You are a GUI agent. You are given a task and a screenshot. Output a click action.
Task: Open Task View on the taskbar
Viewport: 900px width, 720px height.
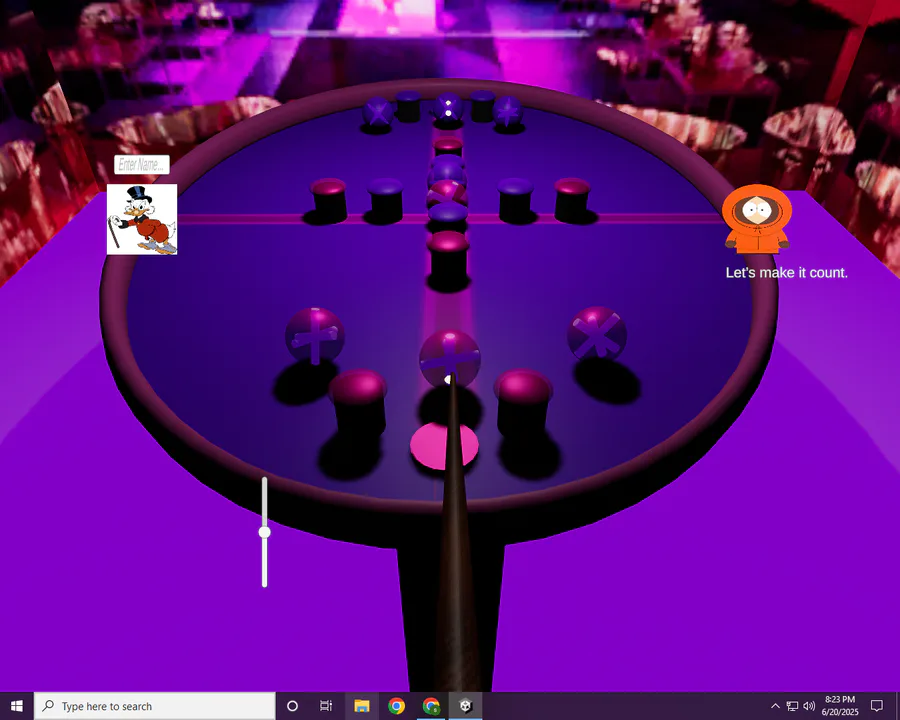(x=326, y=706)
